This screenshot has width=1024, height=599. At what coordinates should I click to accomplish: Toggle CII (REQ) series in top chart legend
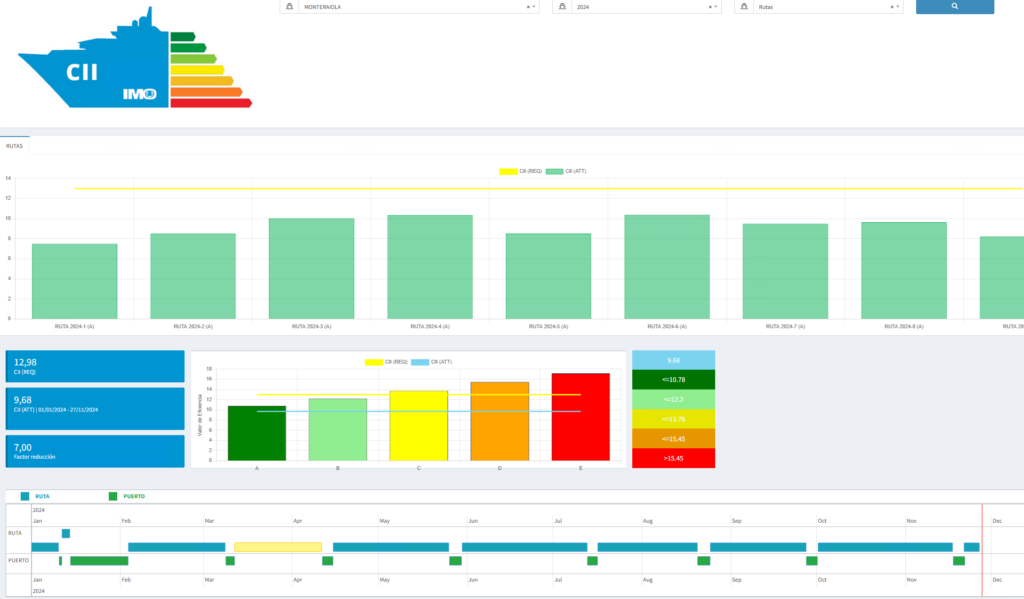click(520, 172)
